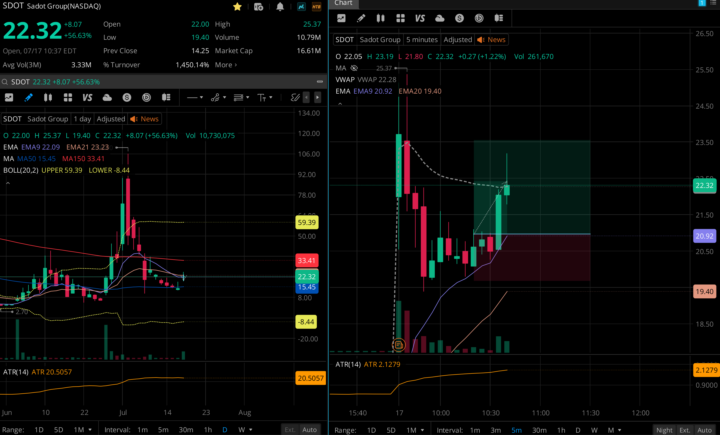The image size is (720, 435).
Task: Click the D circle icon in left toolbar
Action: click(x=146, y=97)
